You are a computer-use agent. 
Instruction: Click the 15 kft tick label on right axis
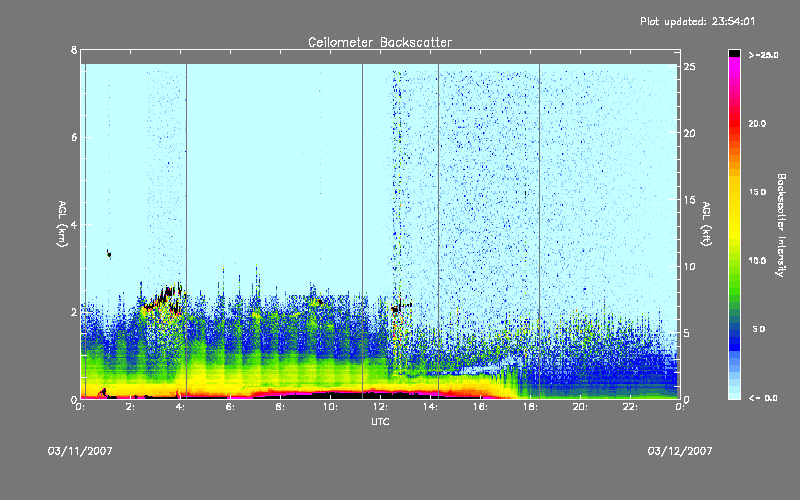tap(689, 200)
